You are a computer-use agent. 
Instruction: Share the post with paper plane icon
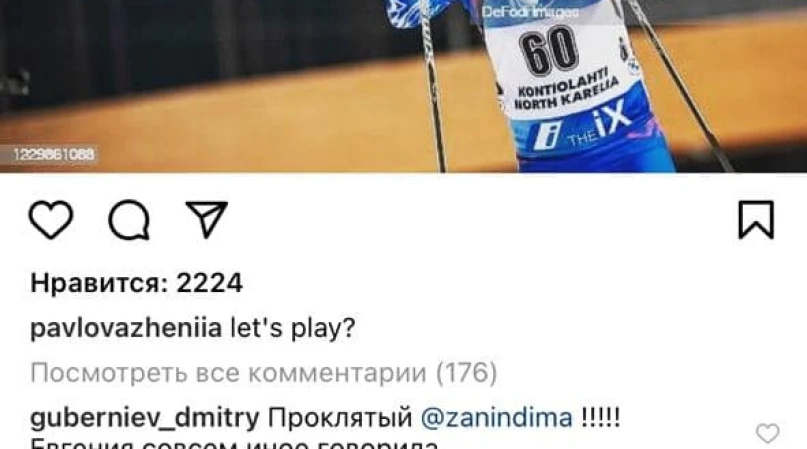[x=206, y=219]
